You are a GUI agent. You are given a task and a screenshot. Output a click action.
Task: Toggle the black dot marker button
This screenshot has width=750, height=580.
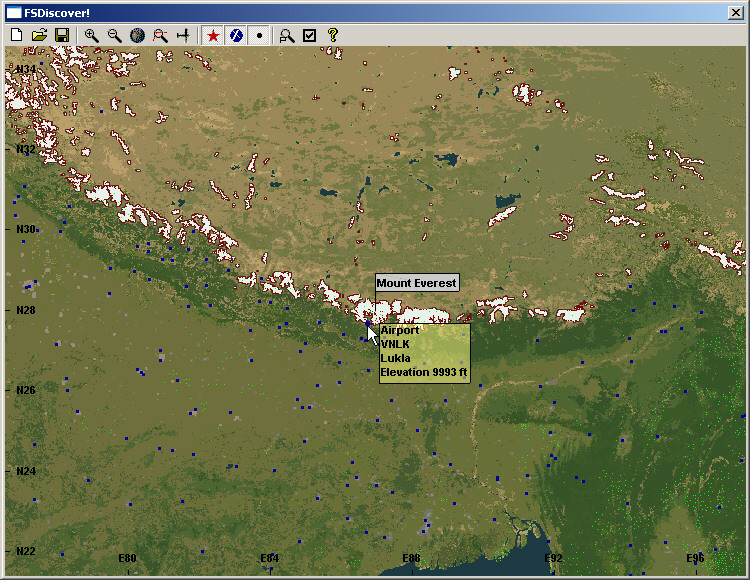(x=259, y=35)
